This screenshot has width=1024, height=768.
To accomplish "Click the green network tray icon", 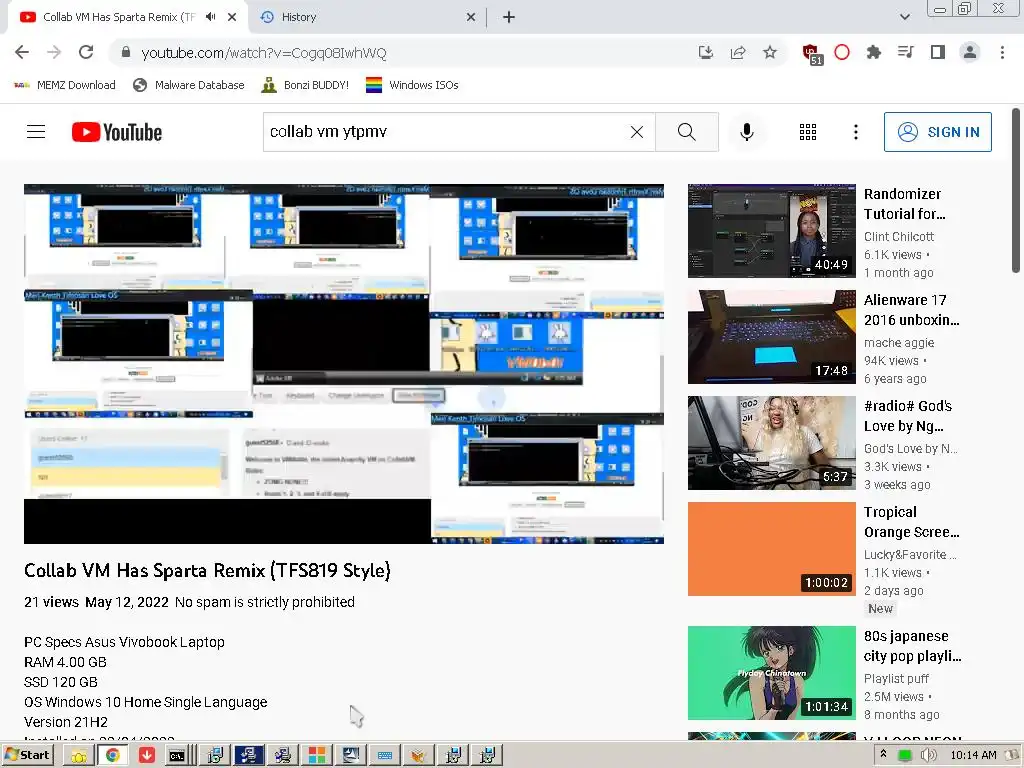I will pyautogui.click(x=904, y=756).
